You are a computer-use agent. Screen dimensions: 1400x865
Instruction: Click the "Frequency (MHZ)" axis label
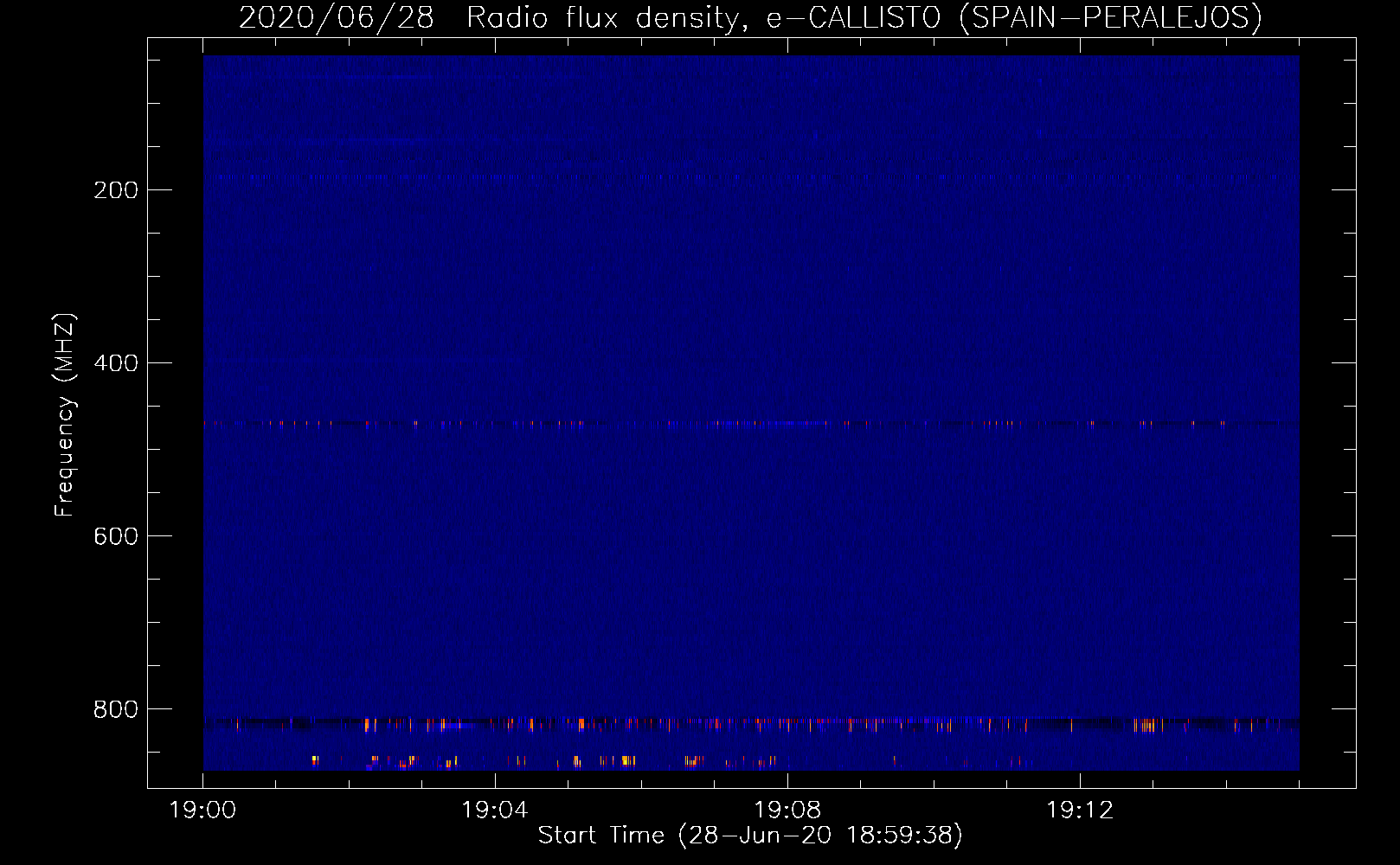pyautogui.click(x=65, y=415)
